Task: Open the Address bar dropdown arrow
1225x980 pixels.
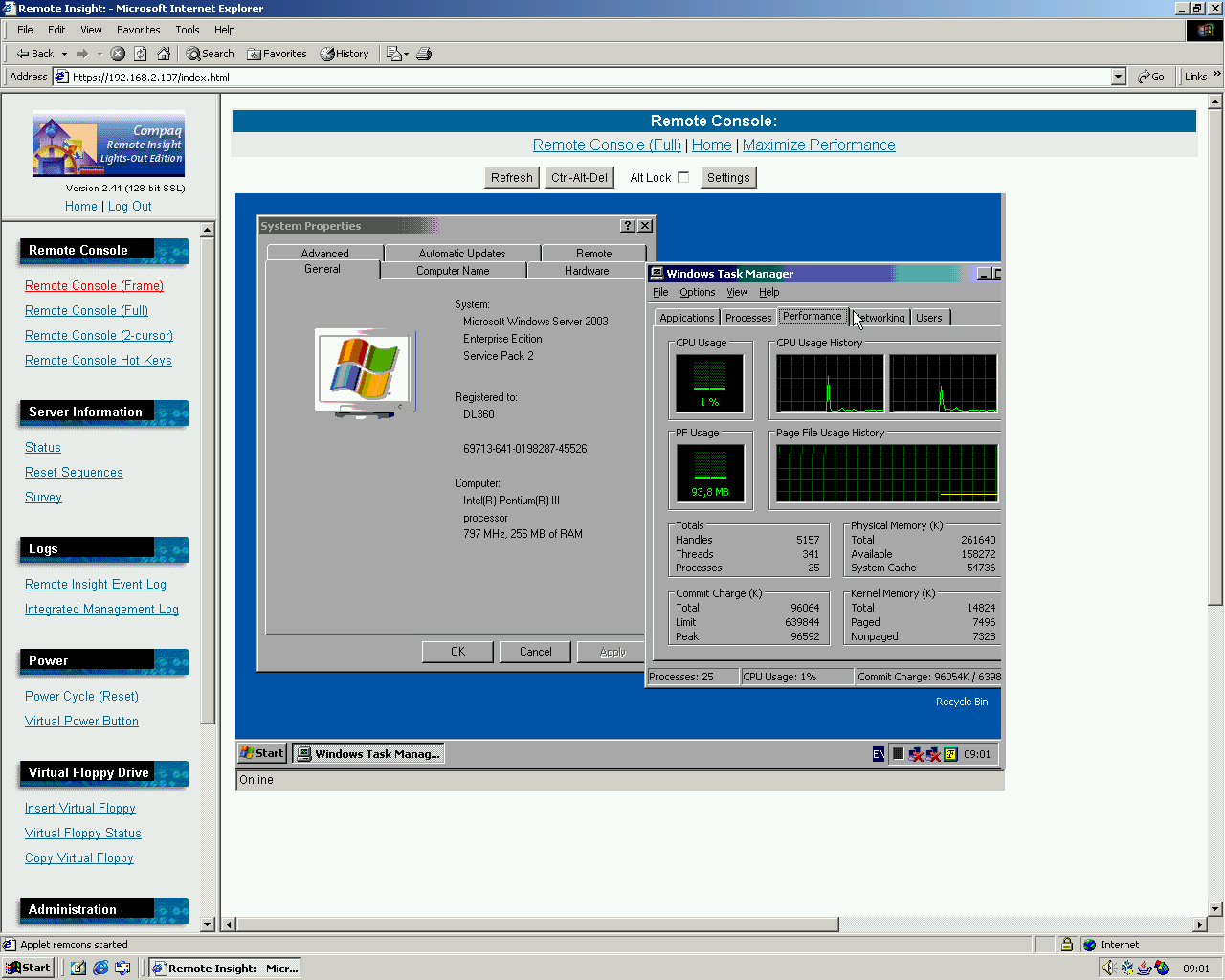Action: [x=1118, y=77]
